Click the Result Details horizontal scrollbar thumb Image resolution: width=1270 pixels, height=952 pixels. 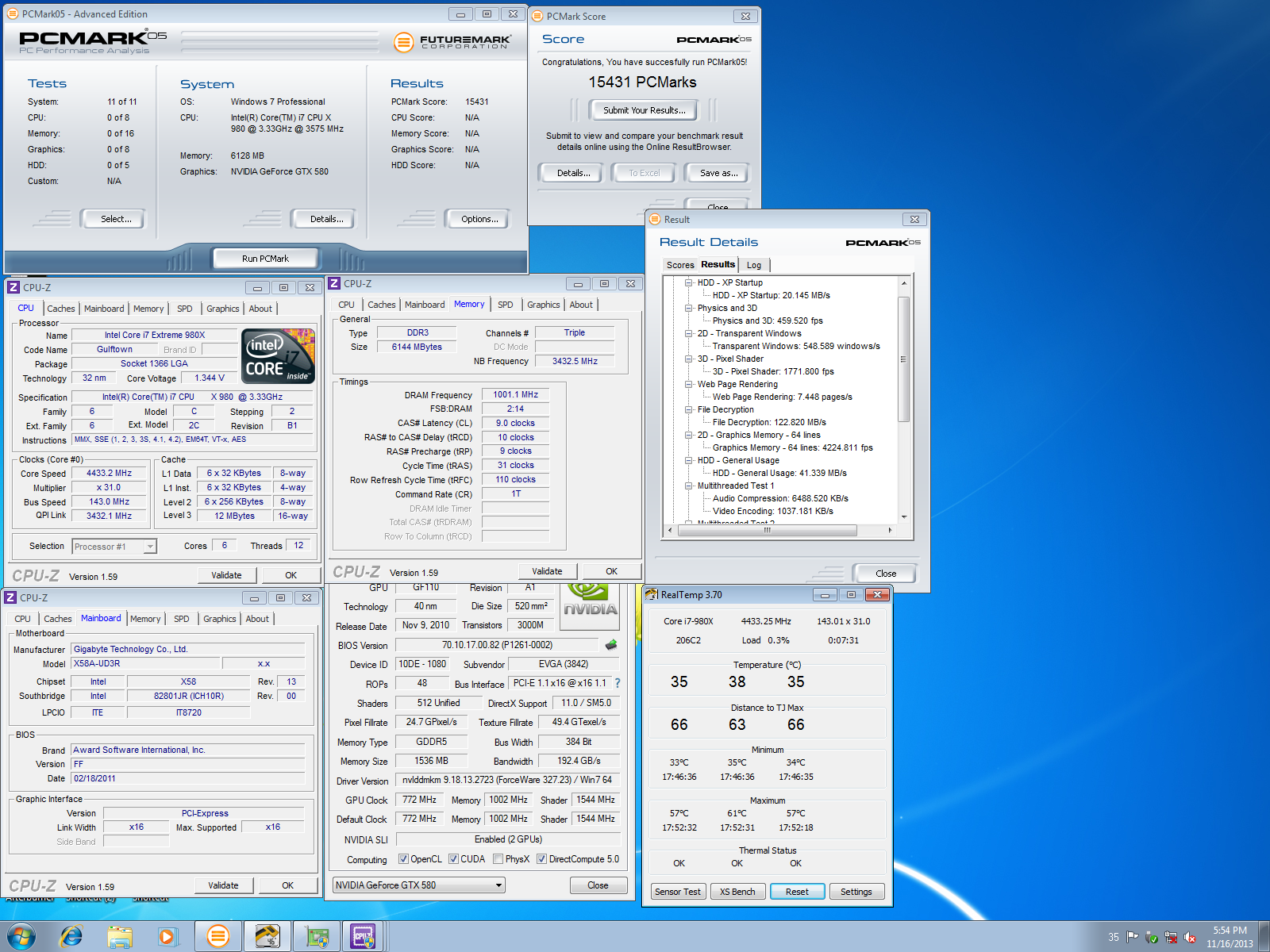point(768,530)
